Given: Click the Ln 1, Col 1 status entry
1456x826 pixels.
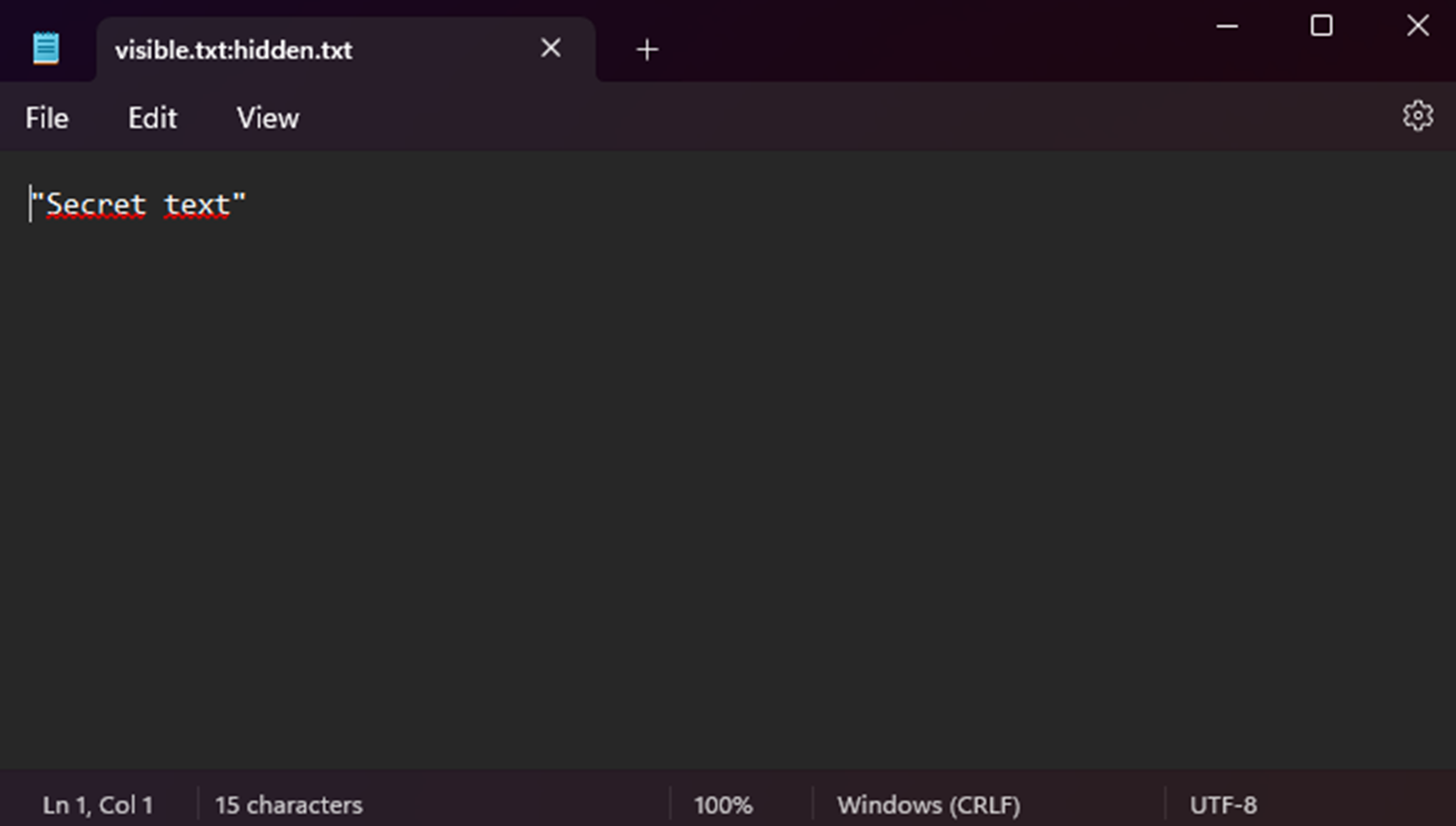Looking at the screenshot, I should 98,805.
